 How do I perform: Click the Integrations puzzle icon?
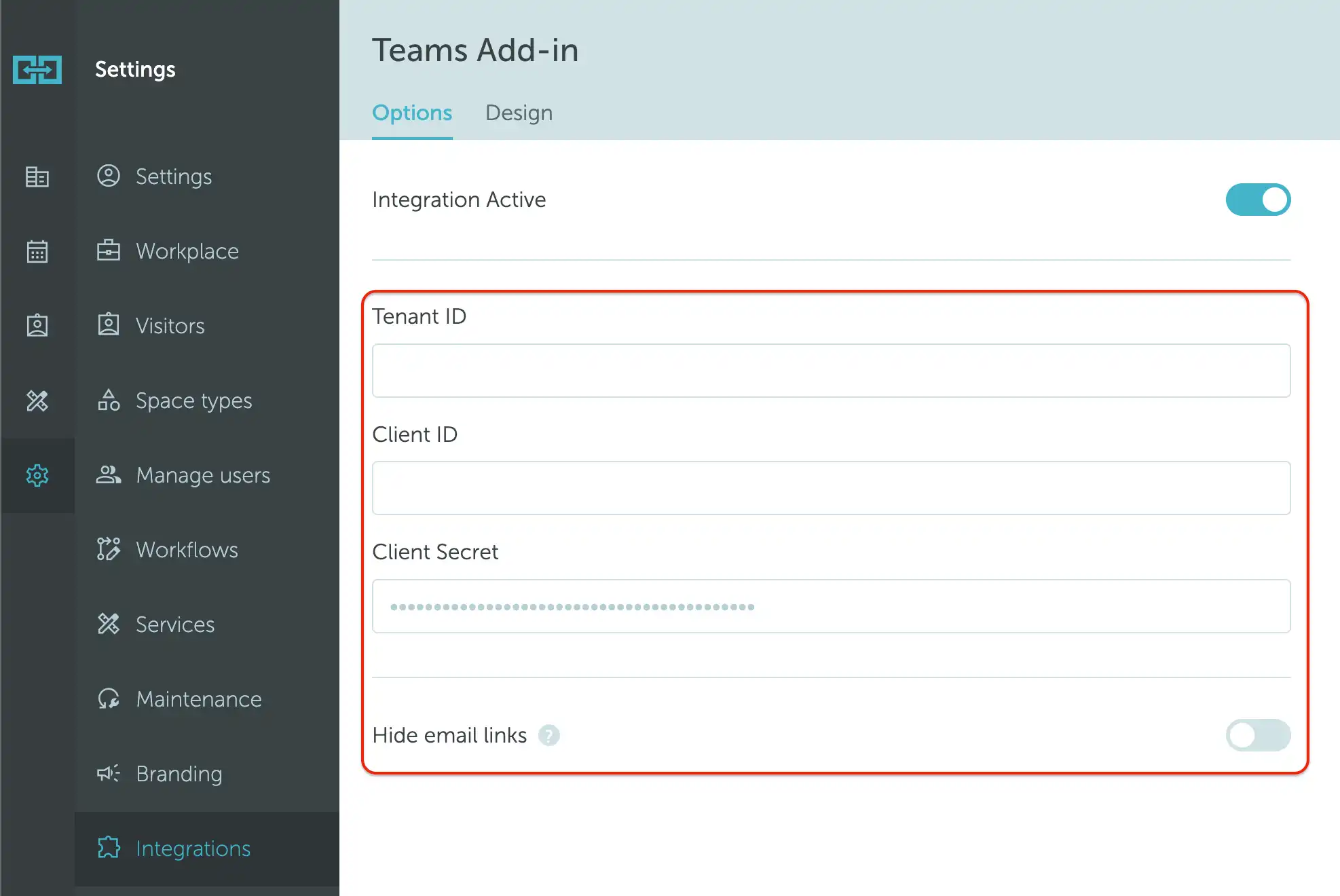[109, 847]
